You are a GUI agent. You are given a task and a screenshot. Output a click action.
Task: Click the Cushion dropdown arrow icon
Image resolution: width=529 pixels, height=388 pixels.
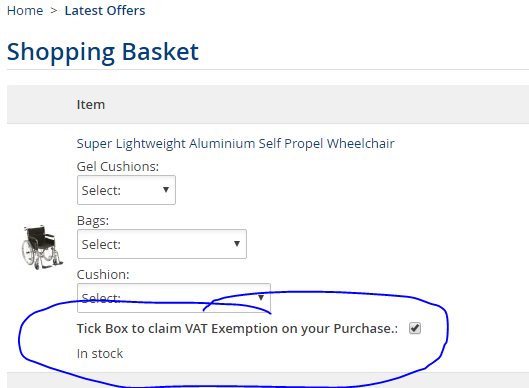(261, 298)
